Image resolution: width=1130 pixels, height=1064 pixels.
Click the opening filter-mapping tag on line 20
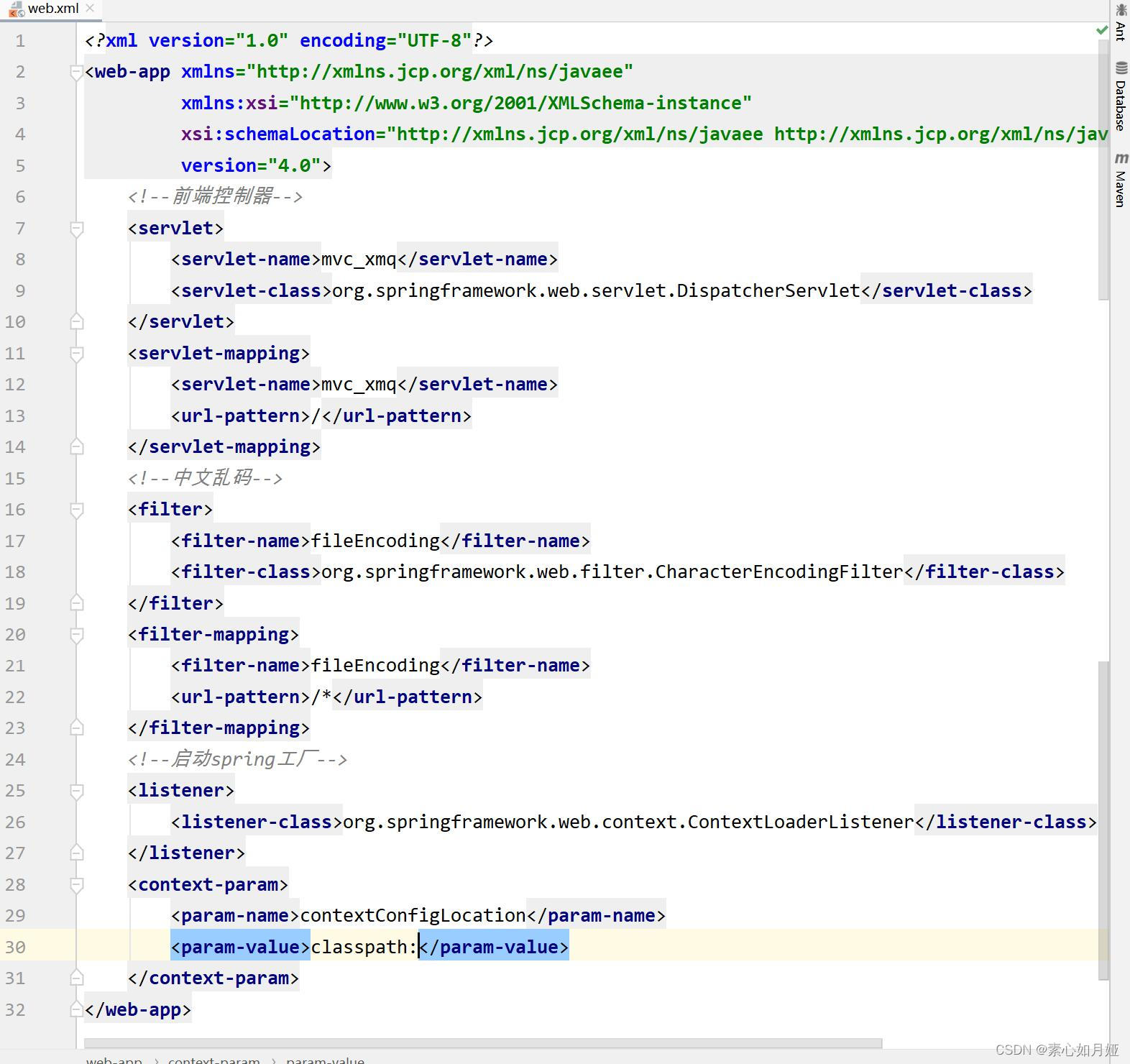(213, 634)
